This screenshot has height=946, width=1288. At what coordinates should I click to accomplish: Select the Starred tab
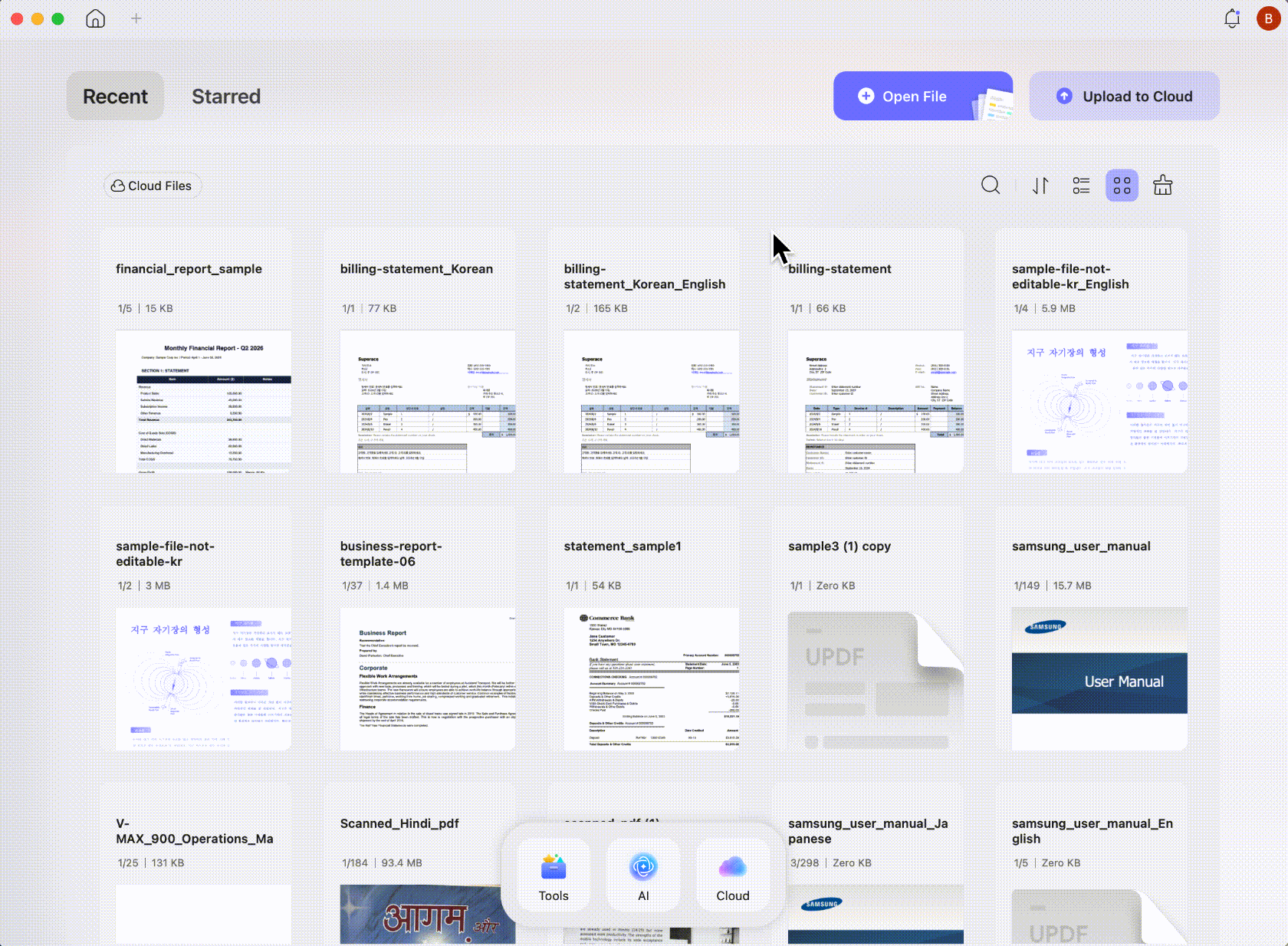226,97
